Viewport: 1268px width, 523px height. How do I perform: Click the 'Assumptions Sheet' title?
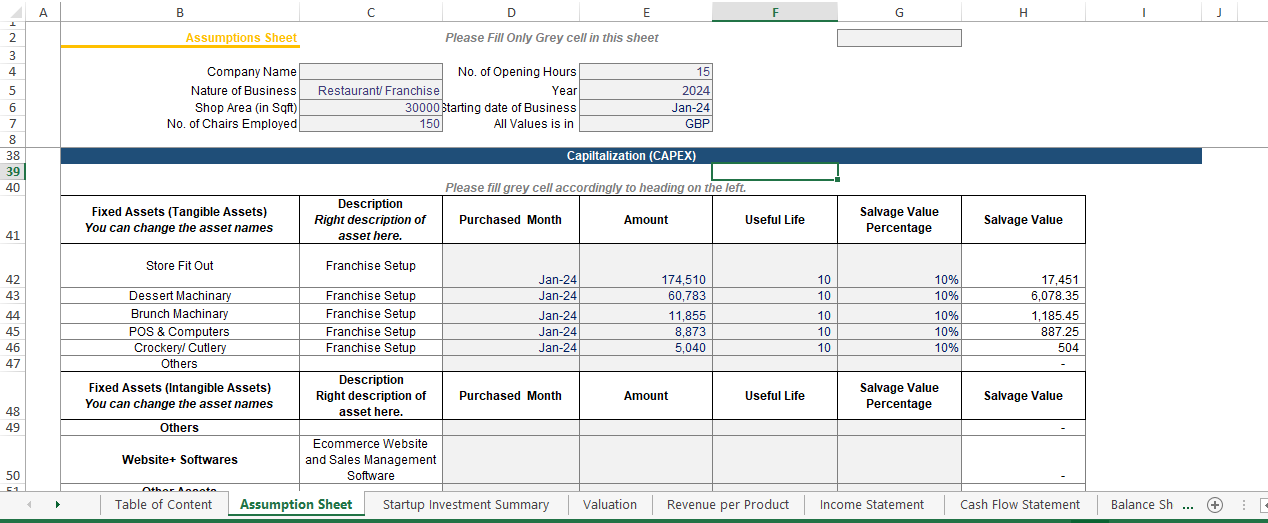(241, 38)
